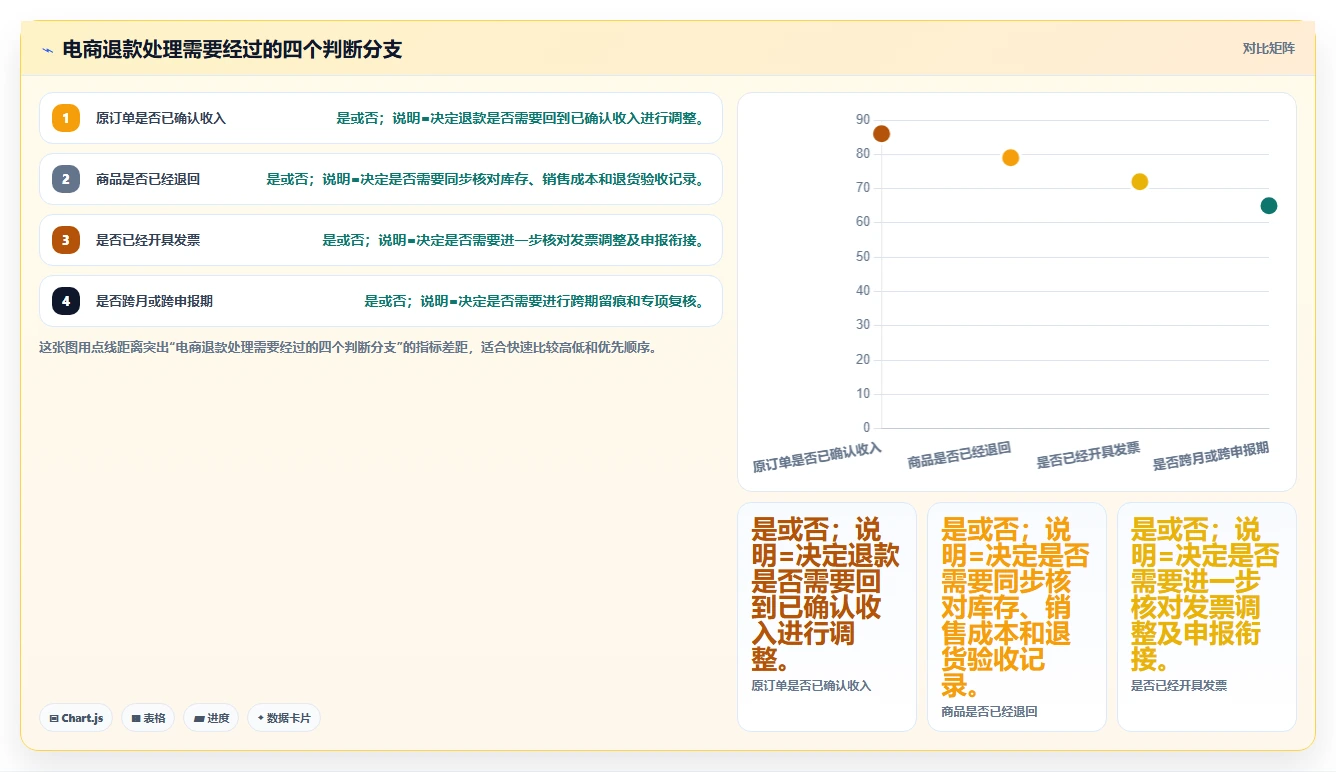Click the y-axis value 90
The width and height of the screenshot is (1336, 772).
pos(863,119)
